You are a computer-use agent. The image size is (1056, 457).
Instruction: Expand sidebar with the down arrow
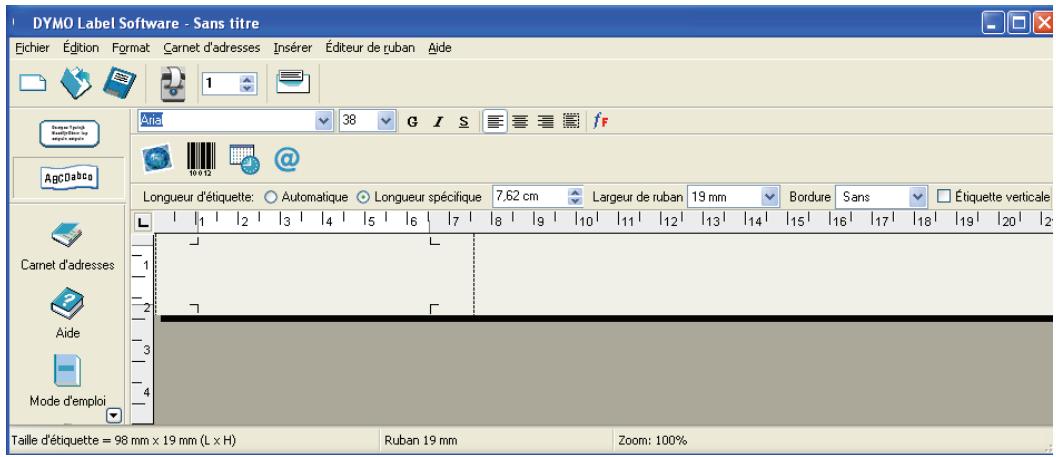click(114, 417)
